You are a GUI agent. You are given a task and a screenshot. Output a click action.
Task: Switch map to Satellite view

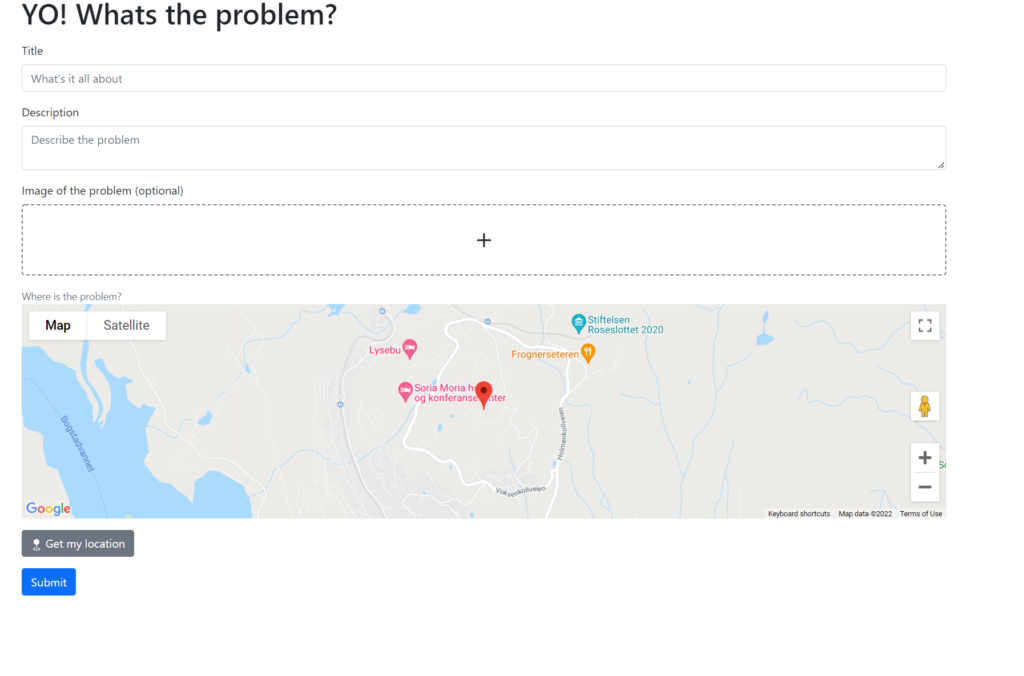[126, 325]
